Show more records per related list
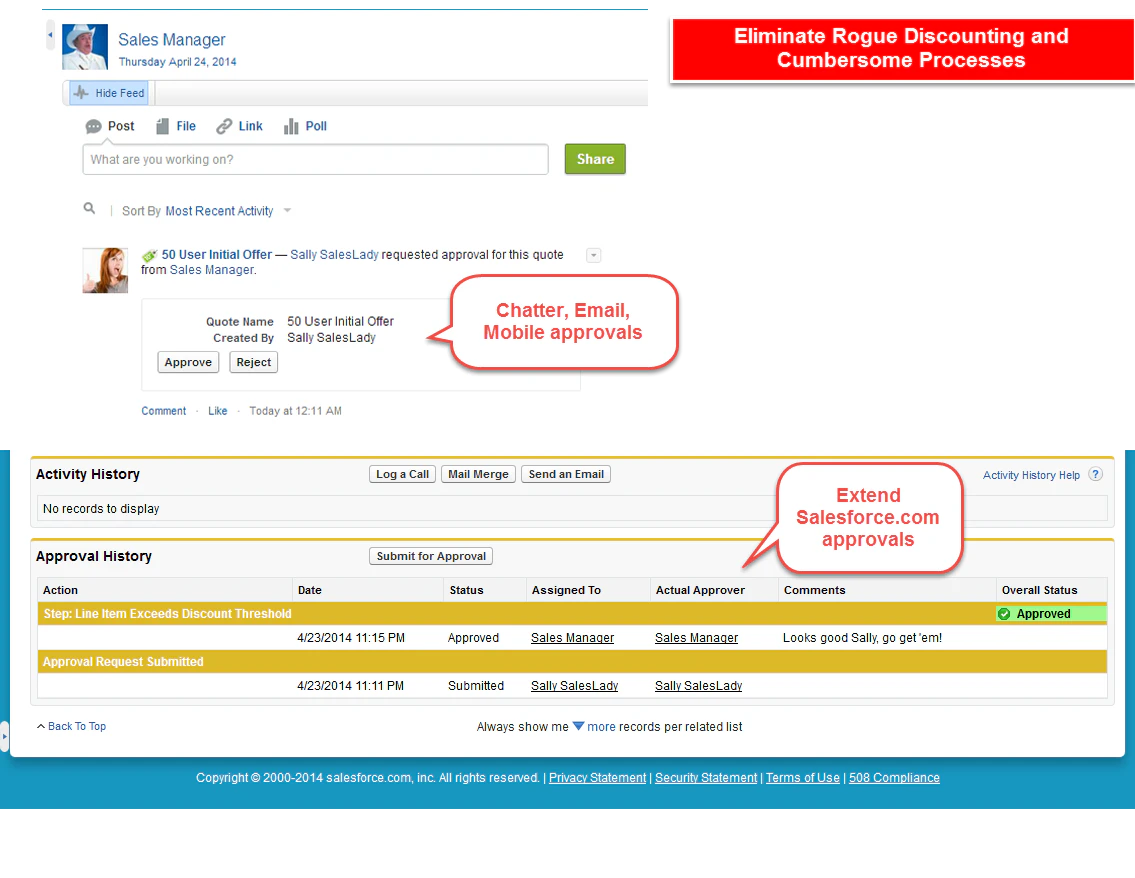The height and width of the screenshot is (878, 1135). (601, 727)
